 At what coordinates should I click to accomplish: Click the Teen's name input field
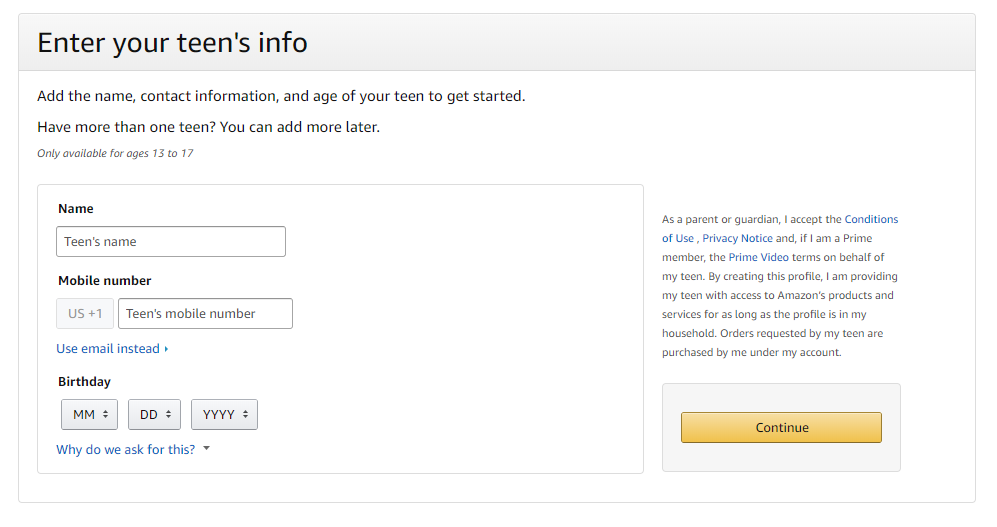click(171, 242)
